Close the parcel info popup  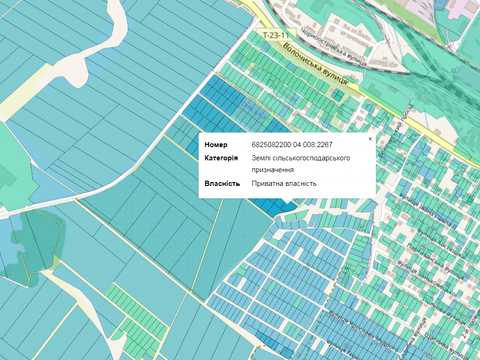pos(370,139)
